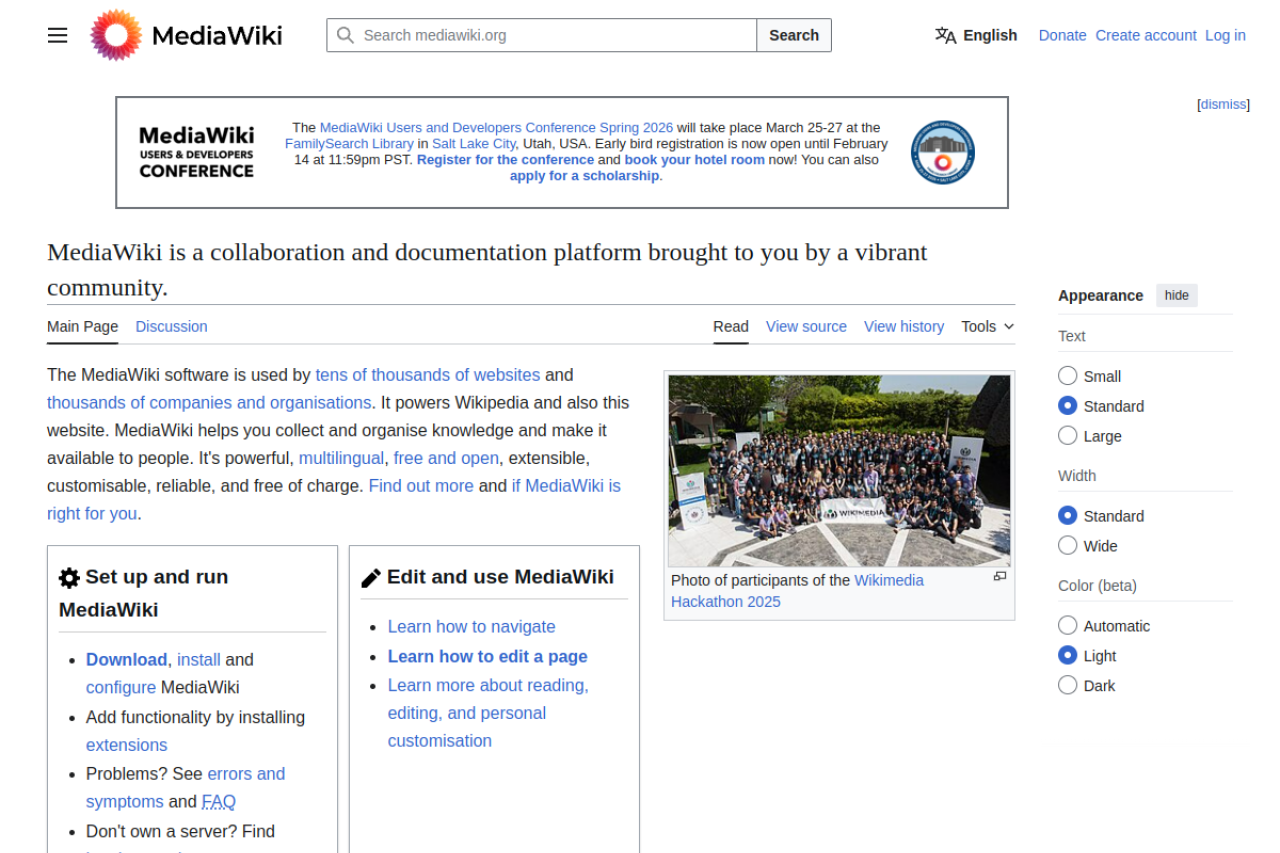Open the View history tab

[x=903, y=326]
